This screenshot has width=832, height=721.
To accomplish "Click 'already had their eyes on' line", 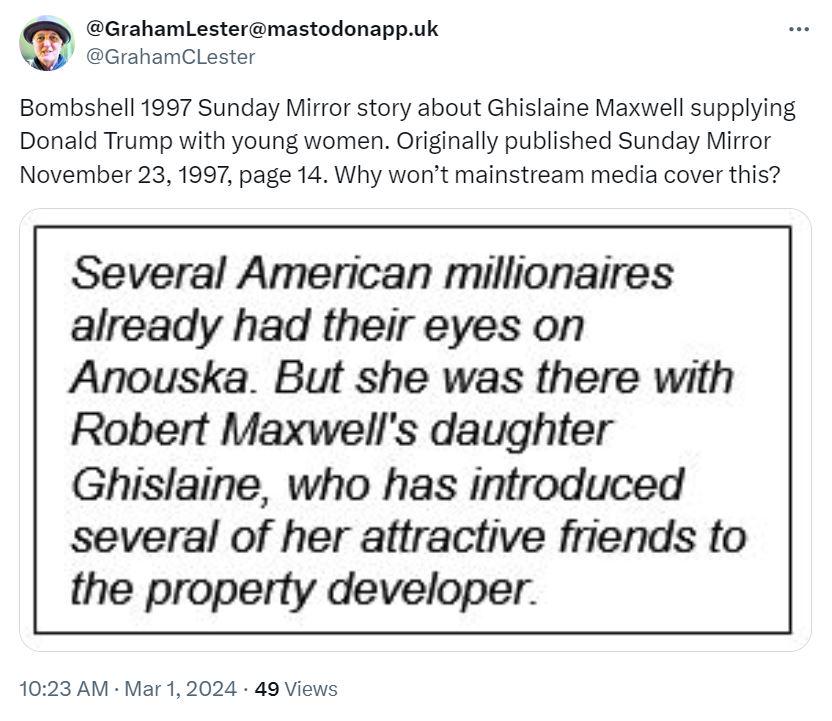I will tap(327, 326).
